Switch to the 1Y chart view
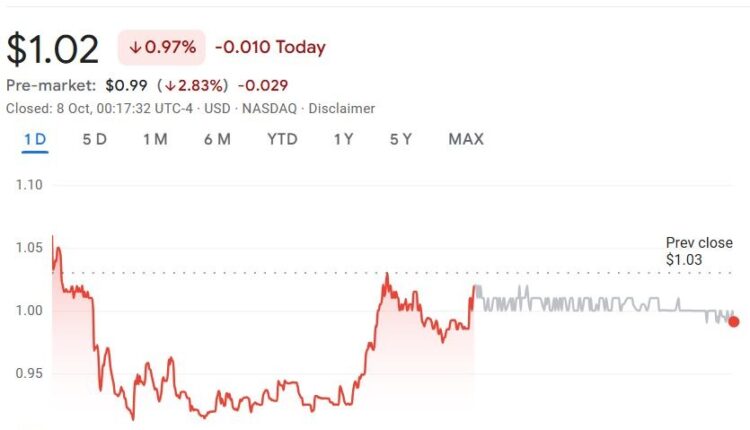750x430 pixels. [x=343, y=139]
